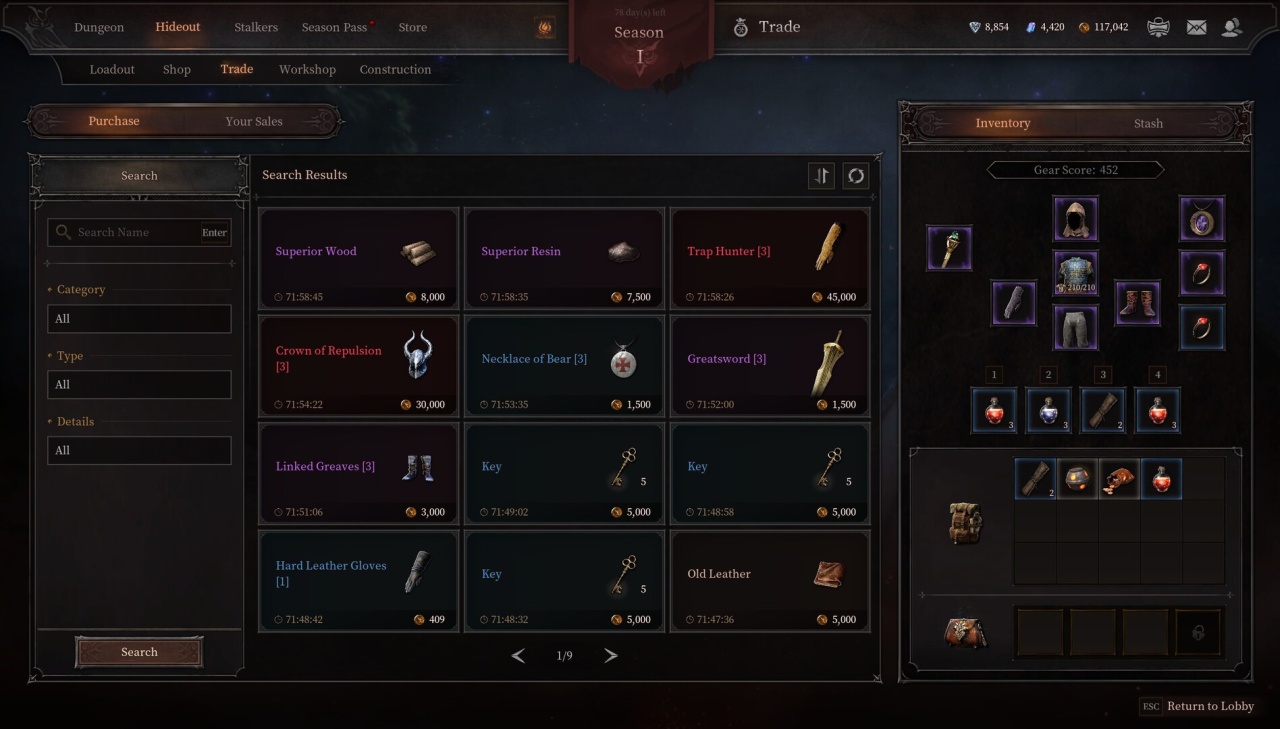Click the backpack bag icon
This screenshot has width=1280, height=729.
(x=966, y=522)
